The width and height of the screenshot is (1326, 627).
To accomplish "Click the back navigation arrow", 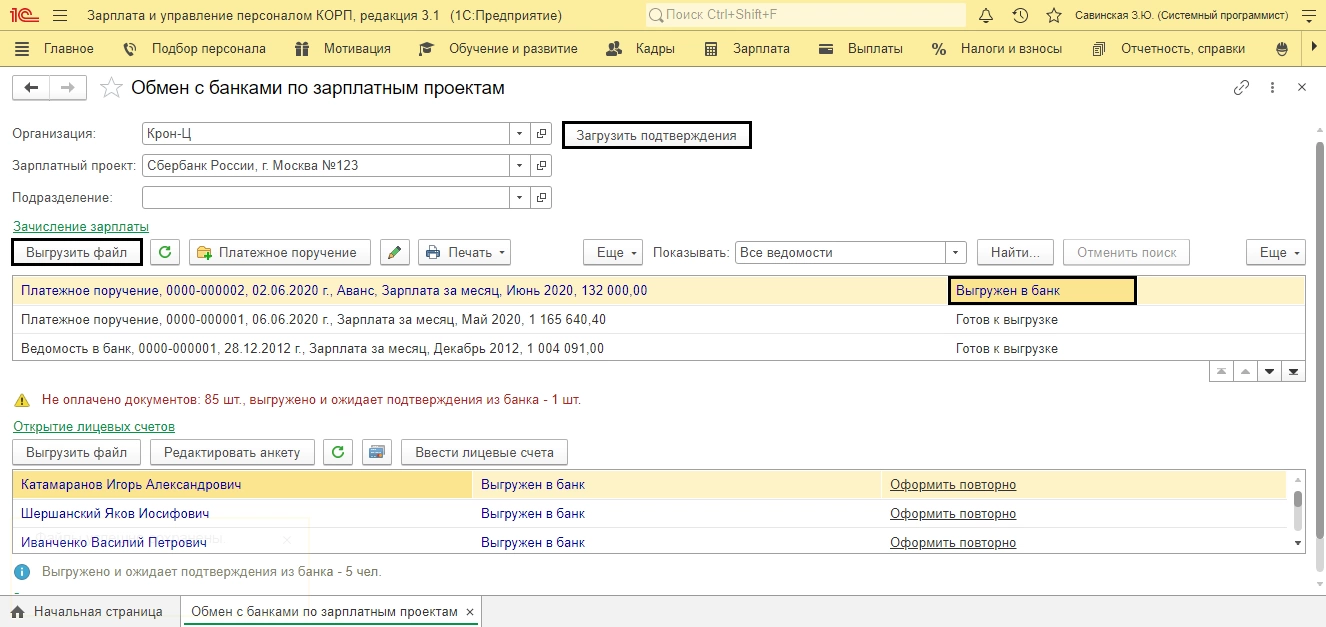I will click(x=31, y=88).
